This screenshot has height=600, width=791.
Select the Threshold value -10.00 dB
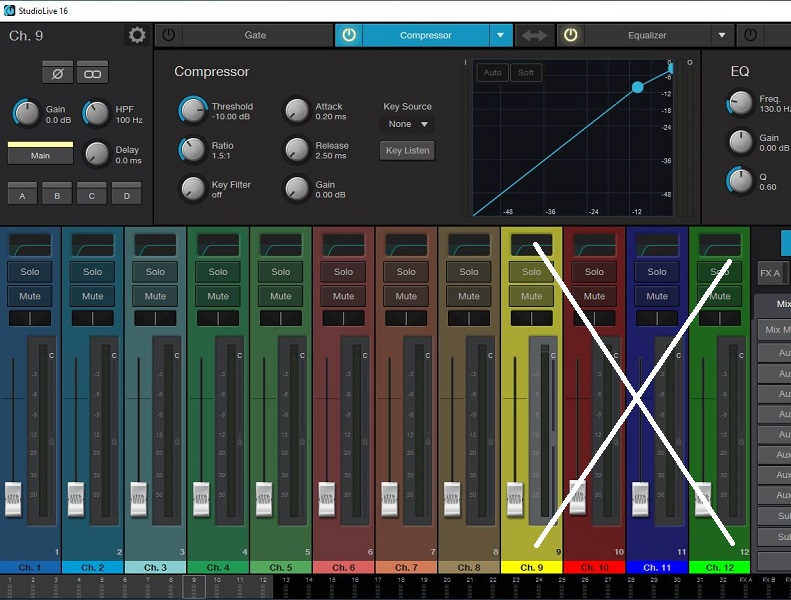[x=231, y=117]
